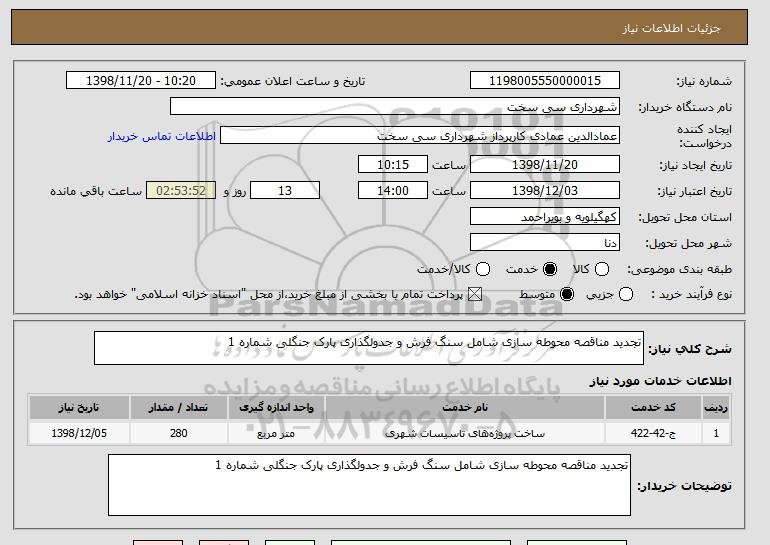Click the creation date field 1398/11/20
Image resolution: width=770 pixels, height=545 pixels.
pos(545,164)
